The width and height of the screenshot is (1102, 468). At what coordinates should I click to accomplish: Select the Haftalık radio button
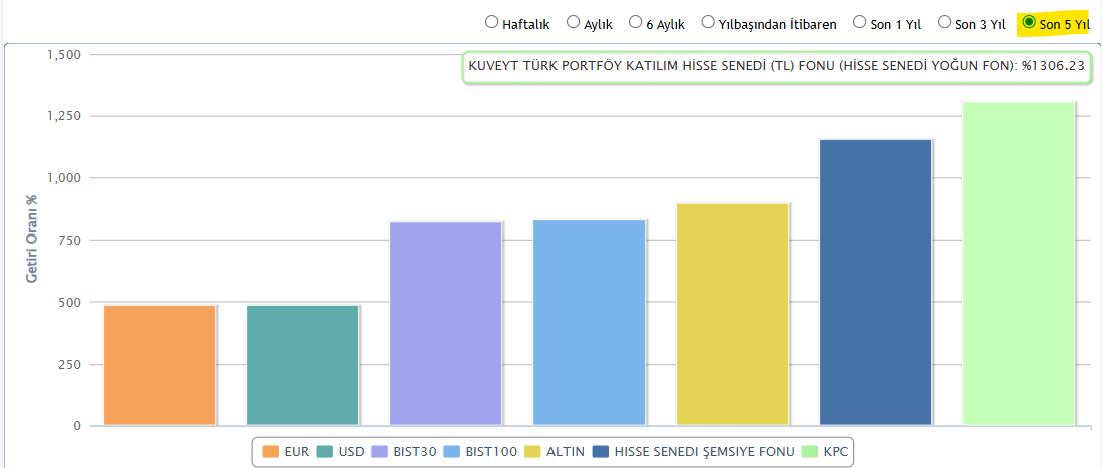[x=491, y=22]
